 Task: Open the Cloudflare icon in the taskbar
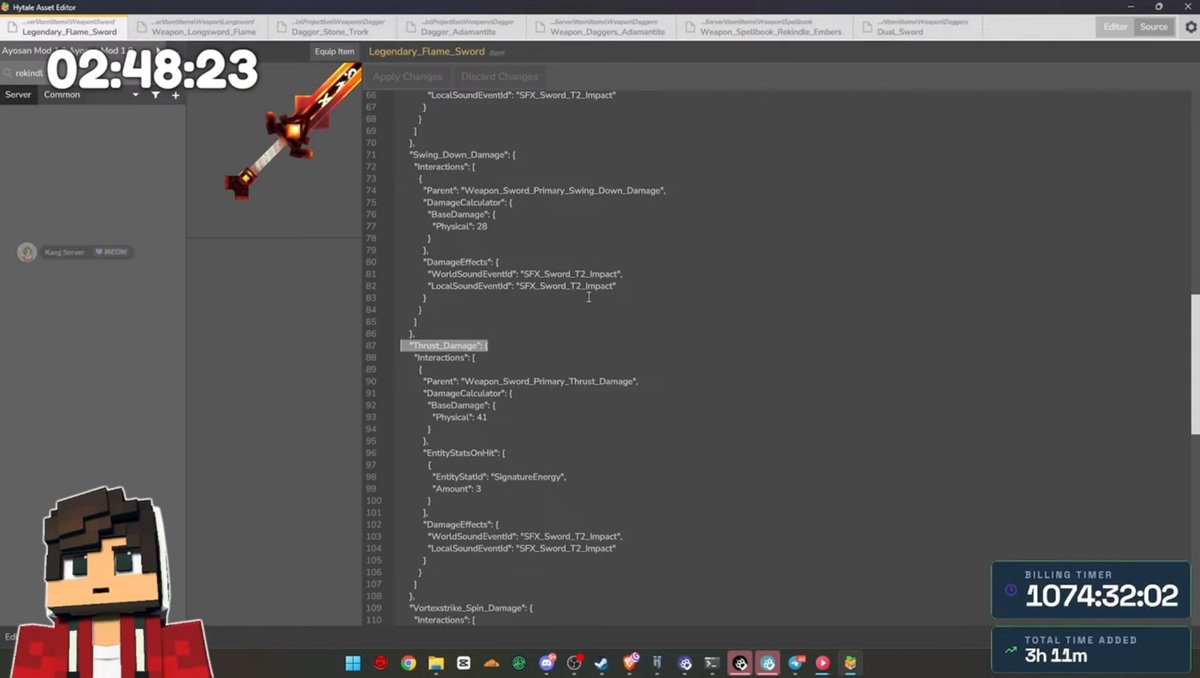[x=491, y=662]
